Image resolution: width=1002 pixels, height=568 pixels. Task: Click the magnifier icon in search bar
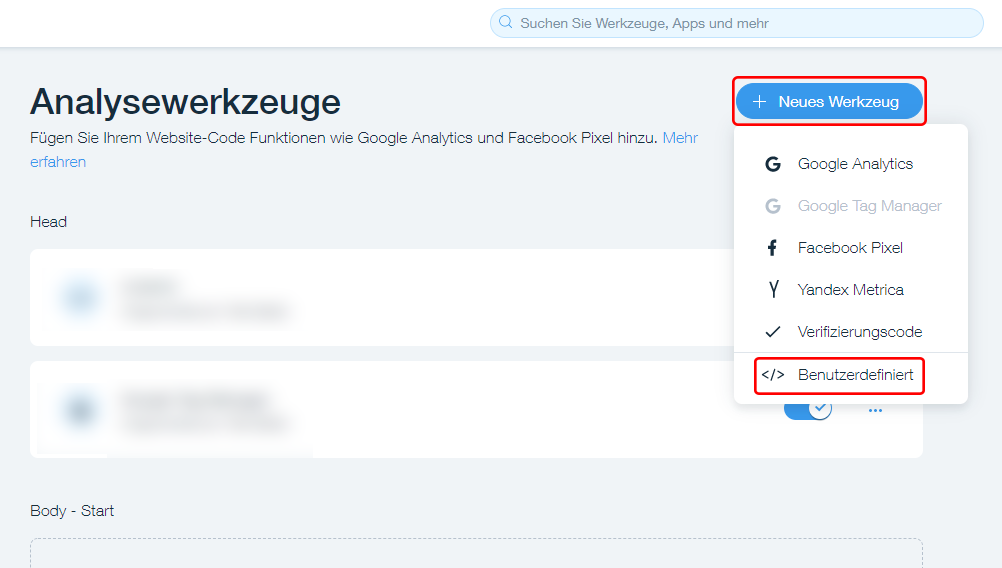click(505, 22)
